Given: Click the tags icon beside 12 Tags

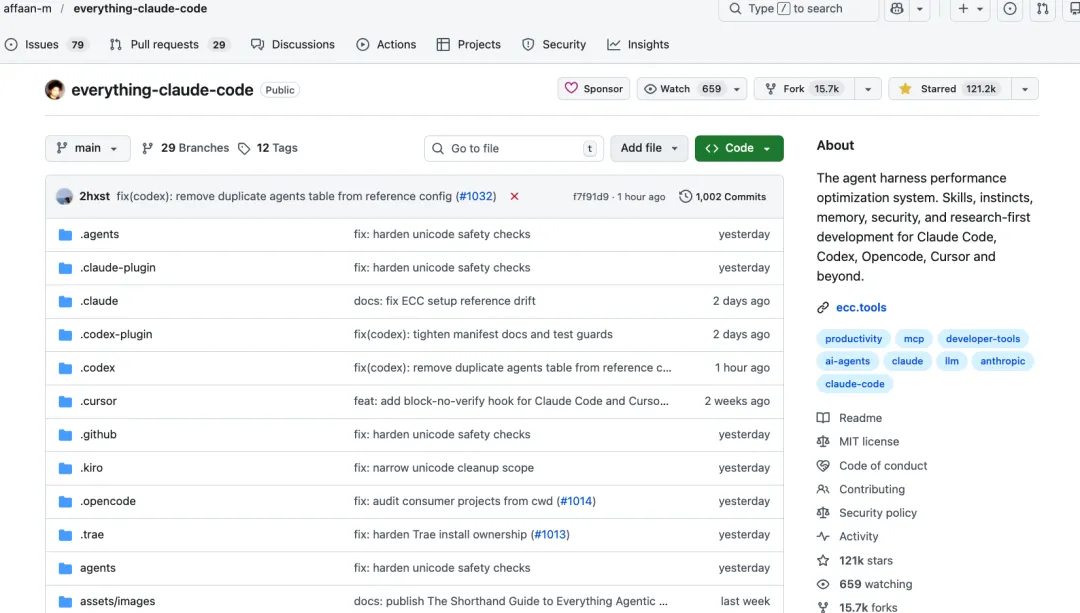Looking at the screenshot, I should (x=244, y=148).
